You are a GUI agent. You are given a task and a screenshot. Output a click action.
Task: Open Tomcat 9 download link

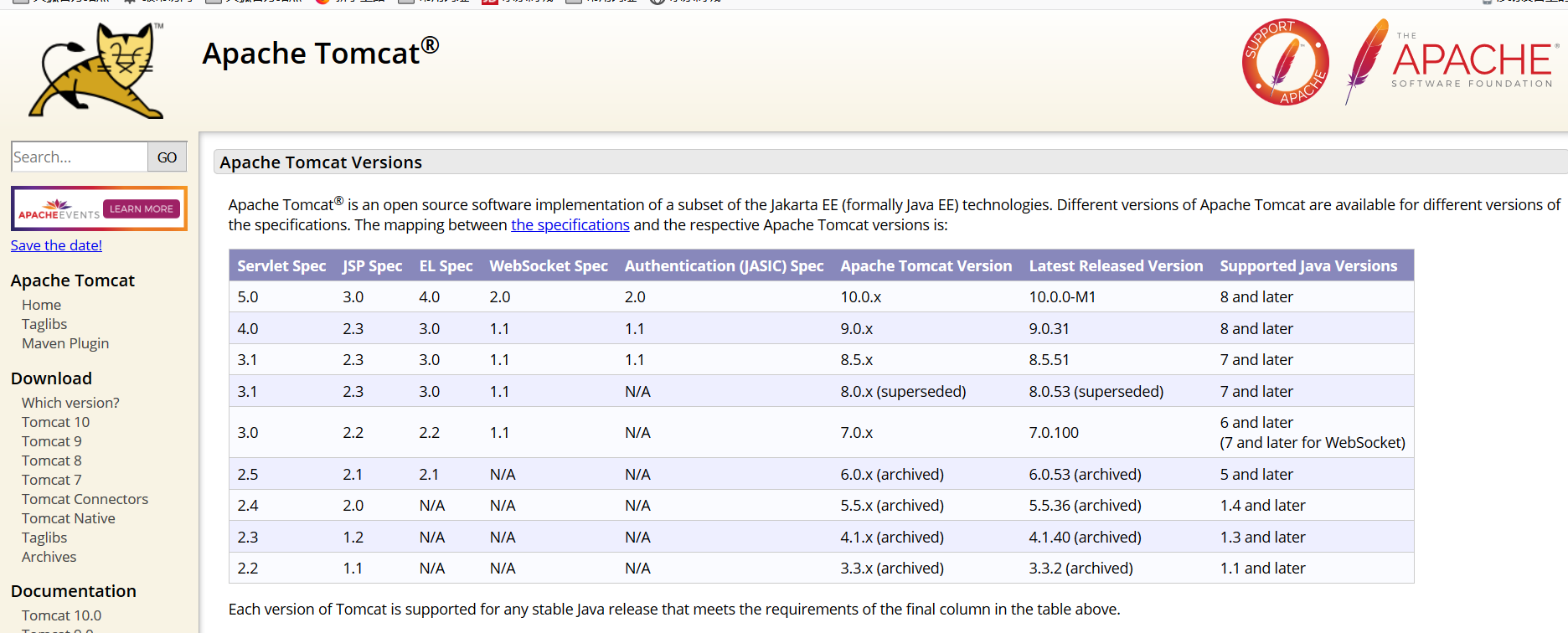pos(52,441)
